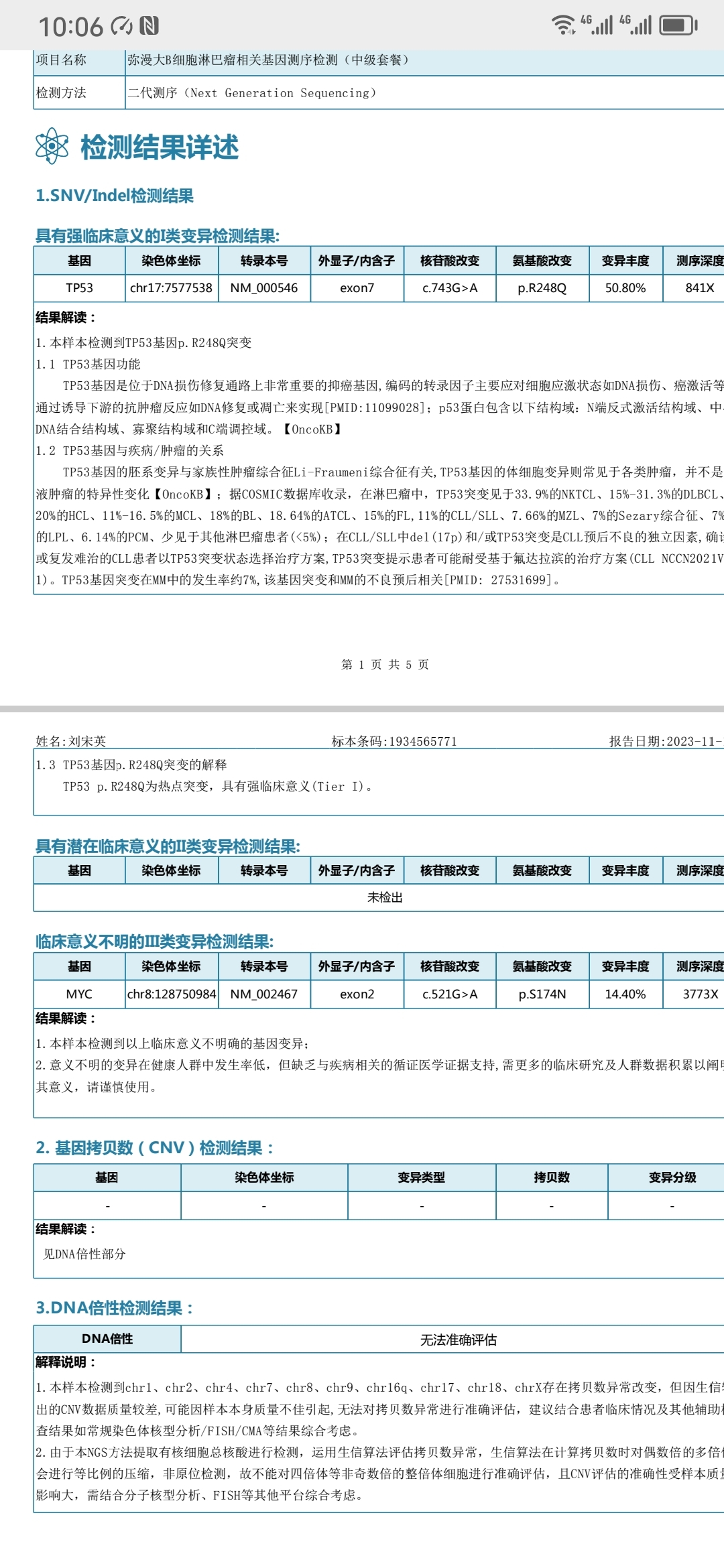Select the p.S174N amino acid change
The width and height of the screenshot is (724, 1568).
point(542,994)
